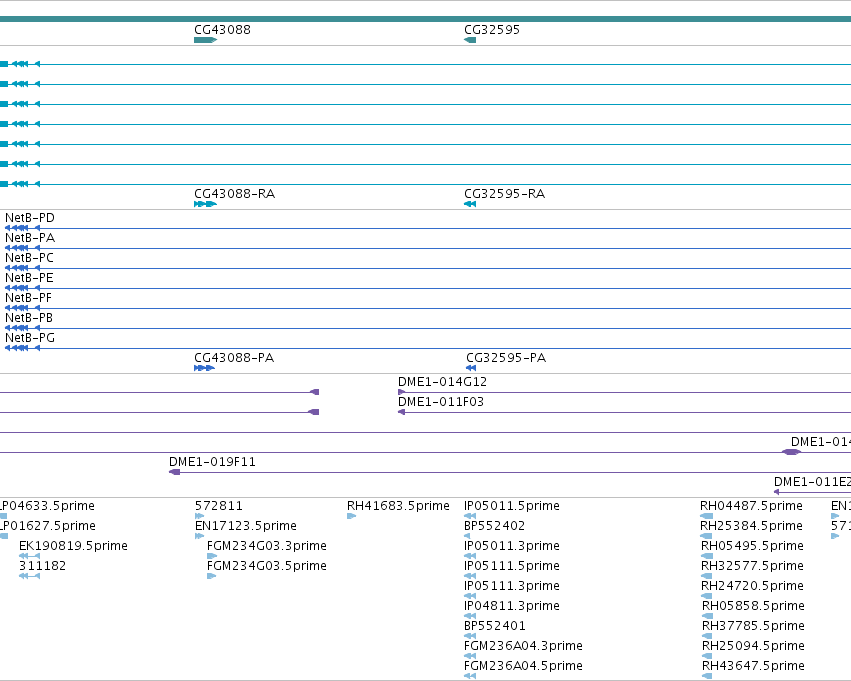Image resolution: width=851 pixels, height=681 pixels.
Task: Click the RH41683.5prime EST label
Action: (398, 506)
